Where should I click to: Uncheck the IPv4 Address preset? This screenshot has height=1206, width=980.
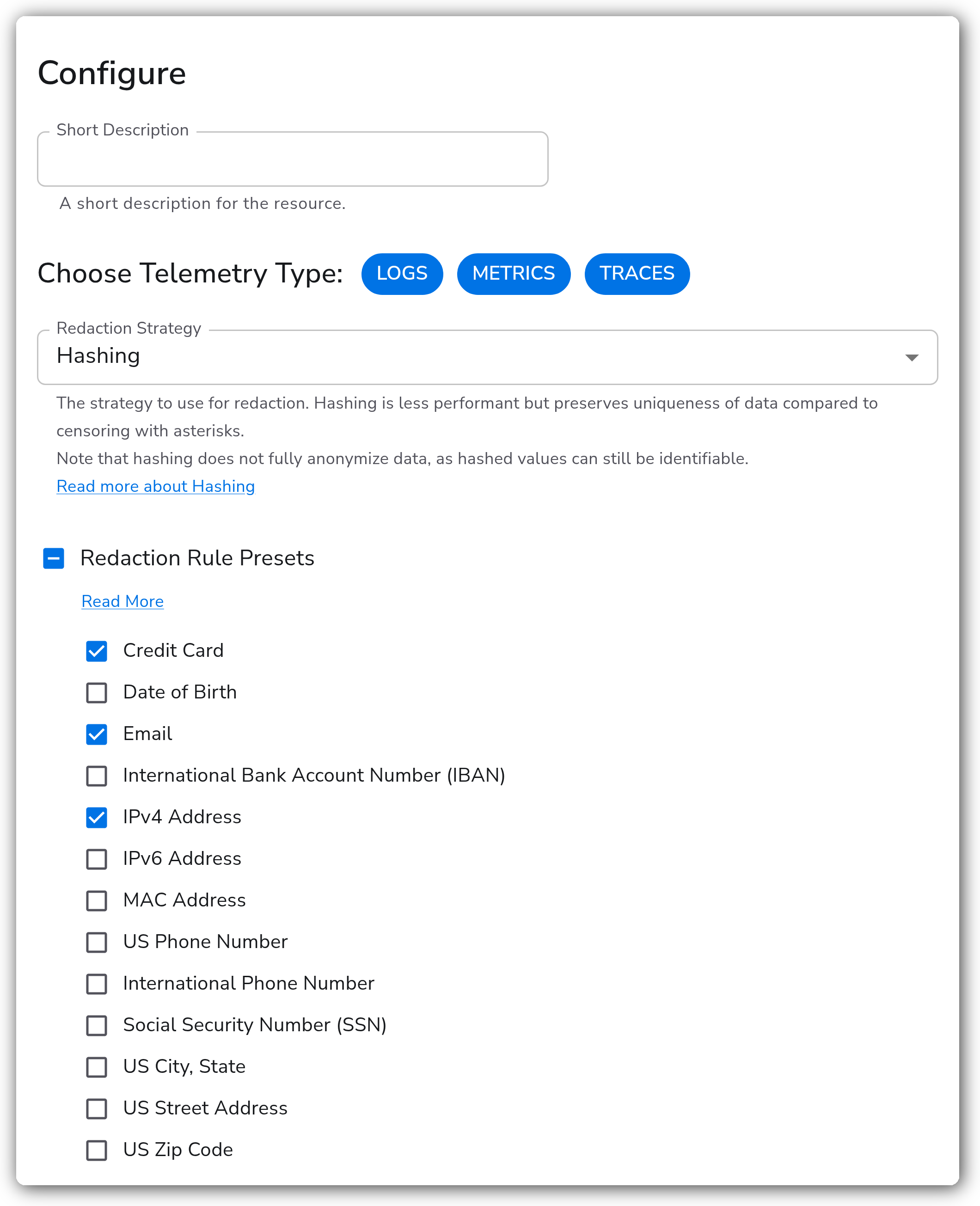tap(97, 817)
